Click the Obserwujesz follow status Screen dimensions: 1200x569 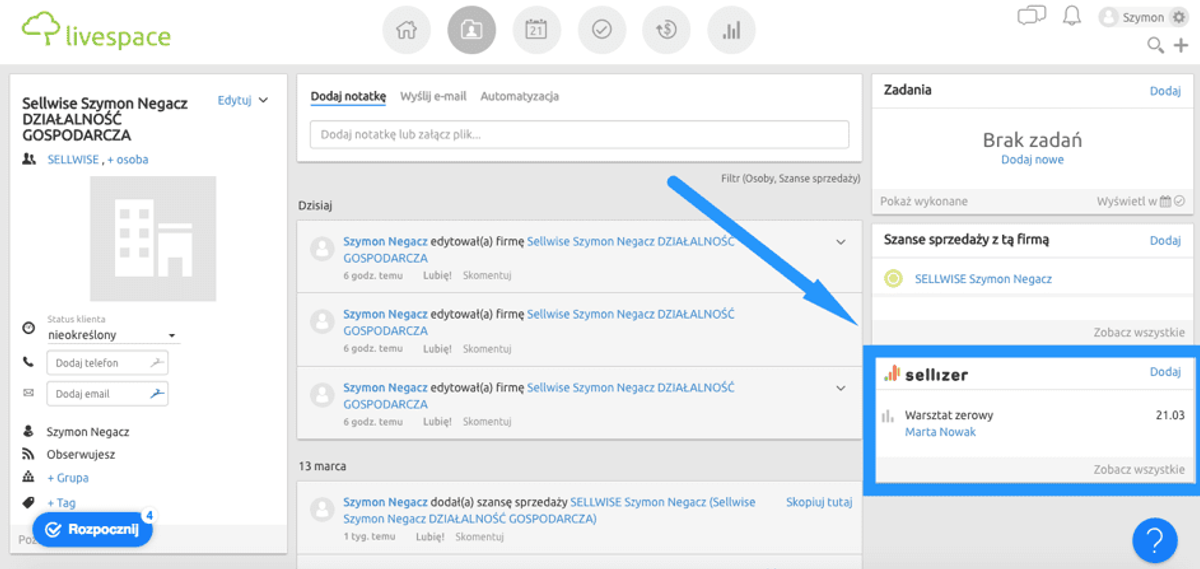(x=81, y=454)
